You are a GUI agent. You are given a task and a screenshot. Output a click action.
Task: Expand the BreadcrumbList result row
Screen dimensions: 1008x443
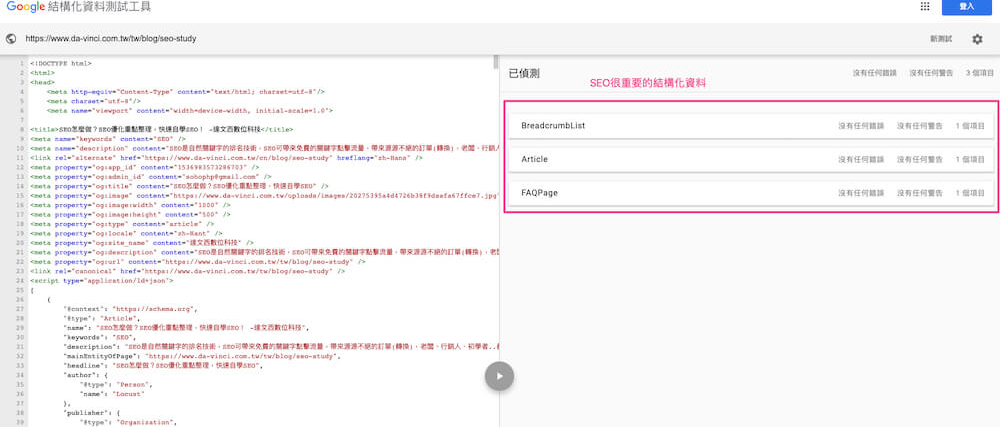click(749, 126)
